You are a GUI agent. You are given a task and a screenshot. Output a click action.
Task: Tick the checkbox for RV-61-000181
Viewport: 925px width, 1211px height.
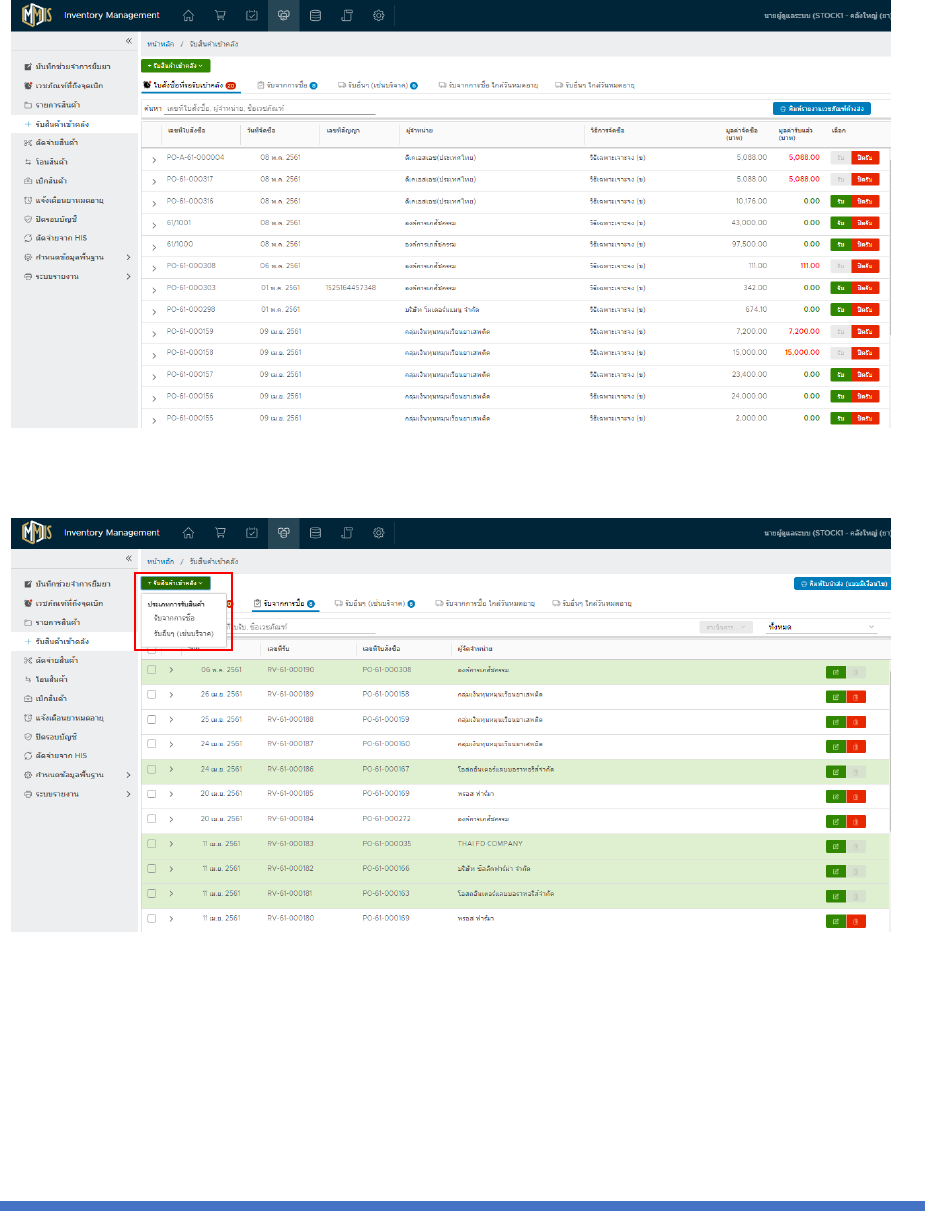[x=151, y=893]
